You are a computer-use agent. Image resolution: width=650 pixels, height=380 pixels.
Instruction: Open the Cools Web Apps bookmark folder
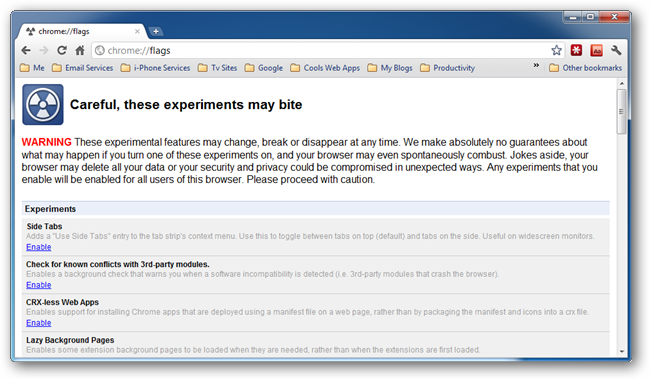coord(325,68)
